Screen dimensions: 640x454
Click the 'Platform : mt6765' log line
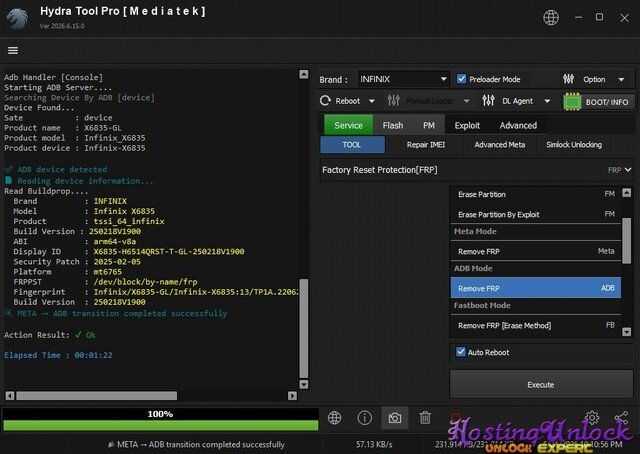pyautogui.click(x=67, y=272)
